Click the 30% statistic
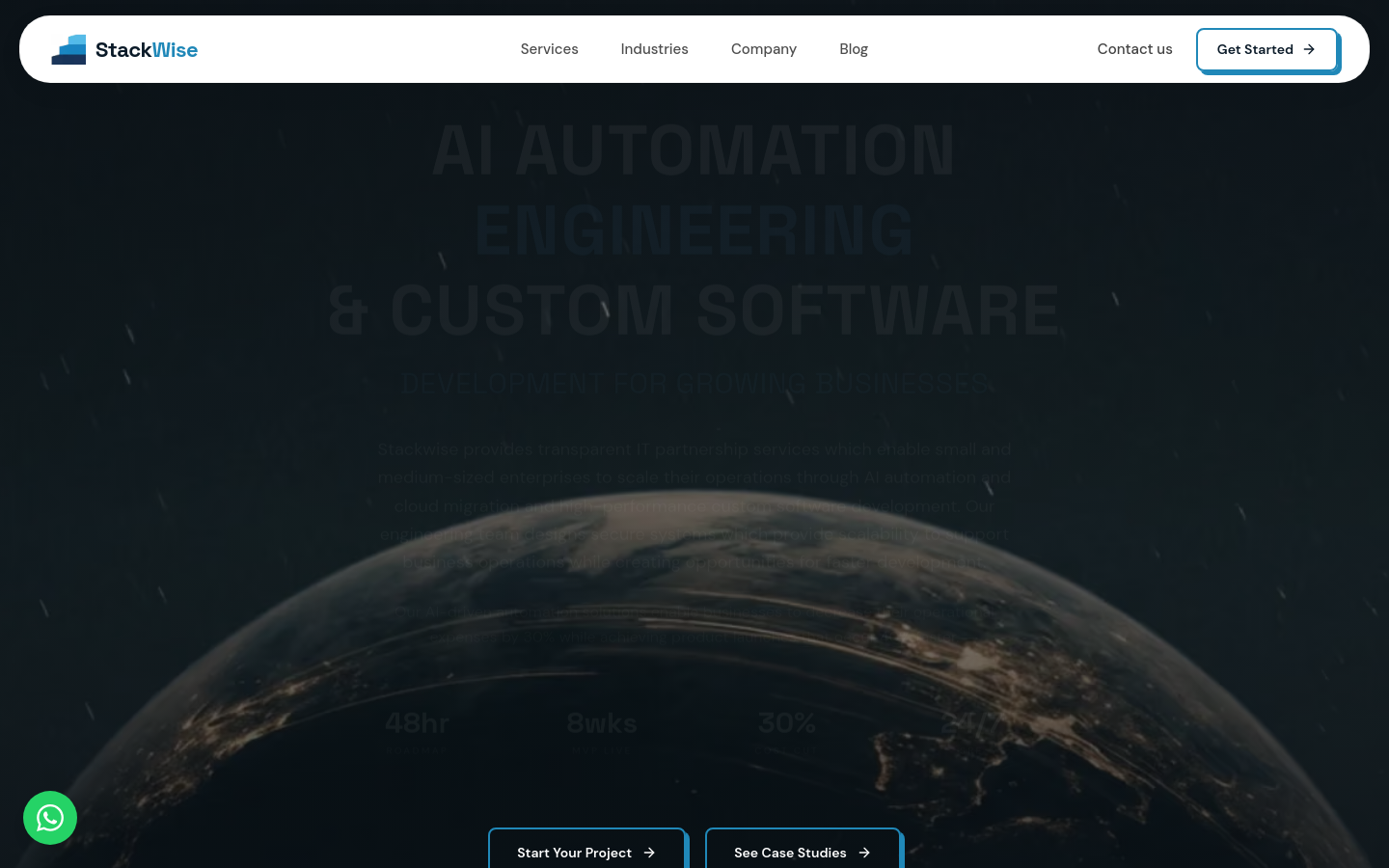The height and width of the screenshot is (868, 1389). click(x=786, y=722)
